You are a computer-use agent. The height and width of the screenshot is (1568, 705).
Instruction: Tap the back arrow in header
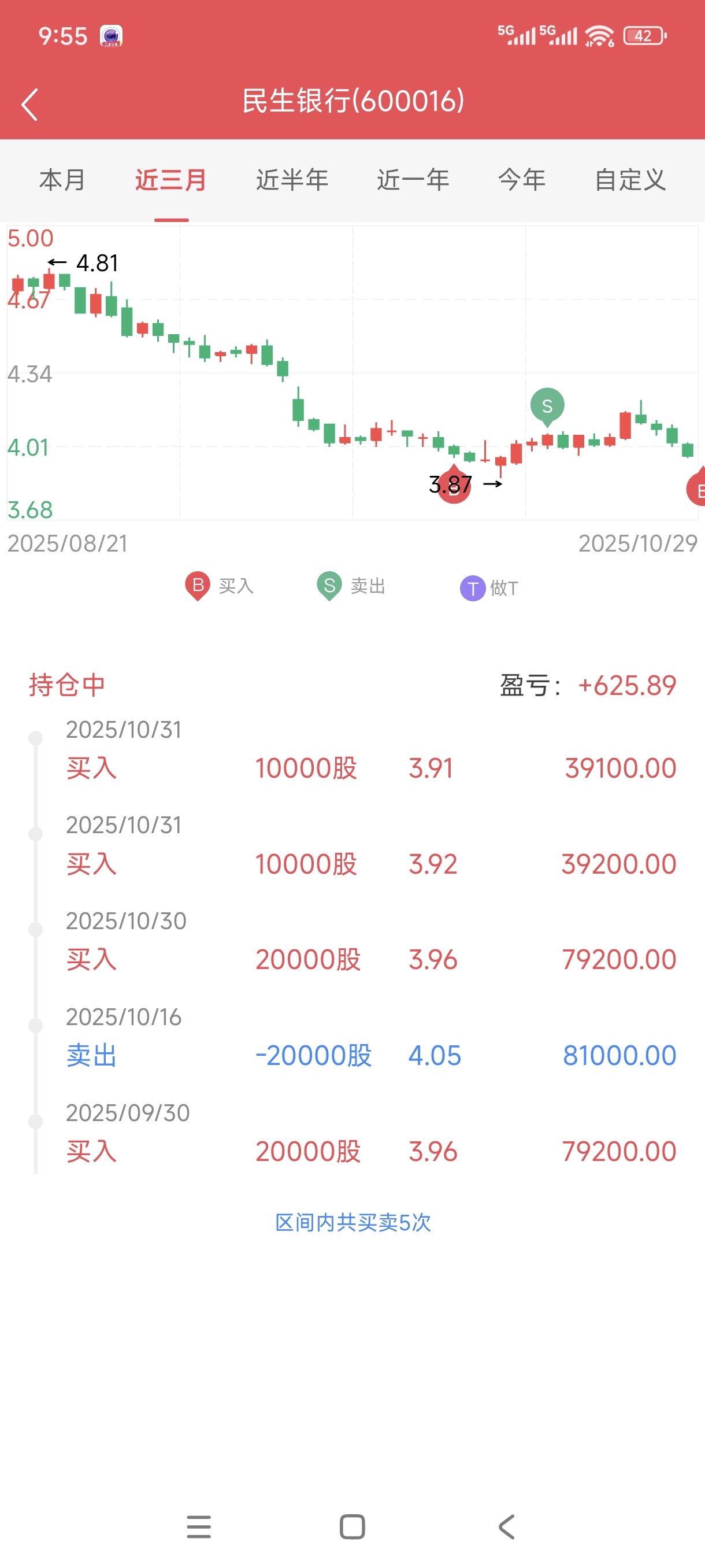[x=29, y=104]
